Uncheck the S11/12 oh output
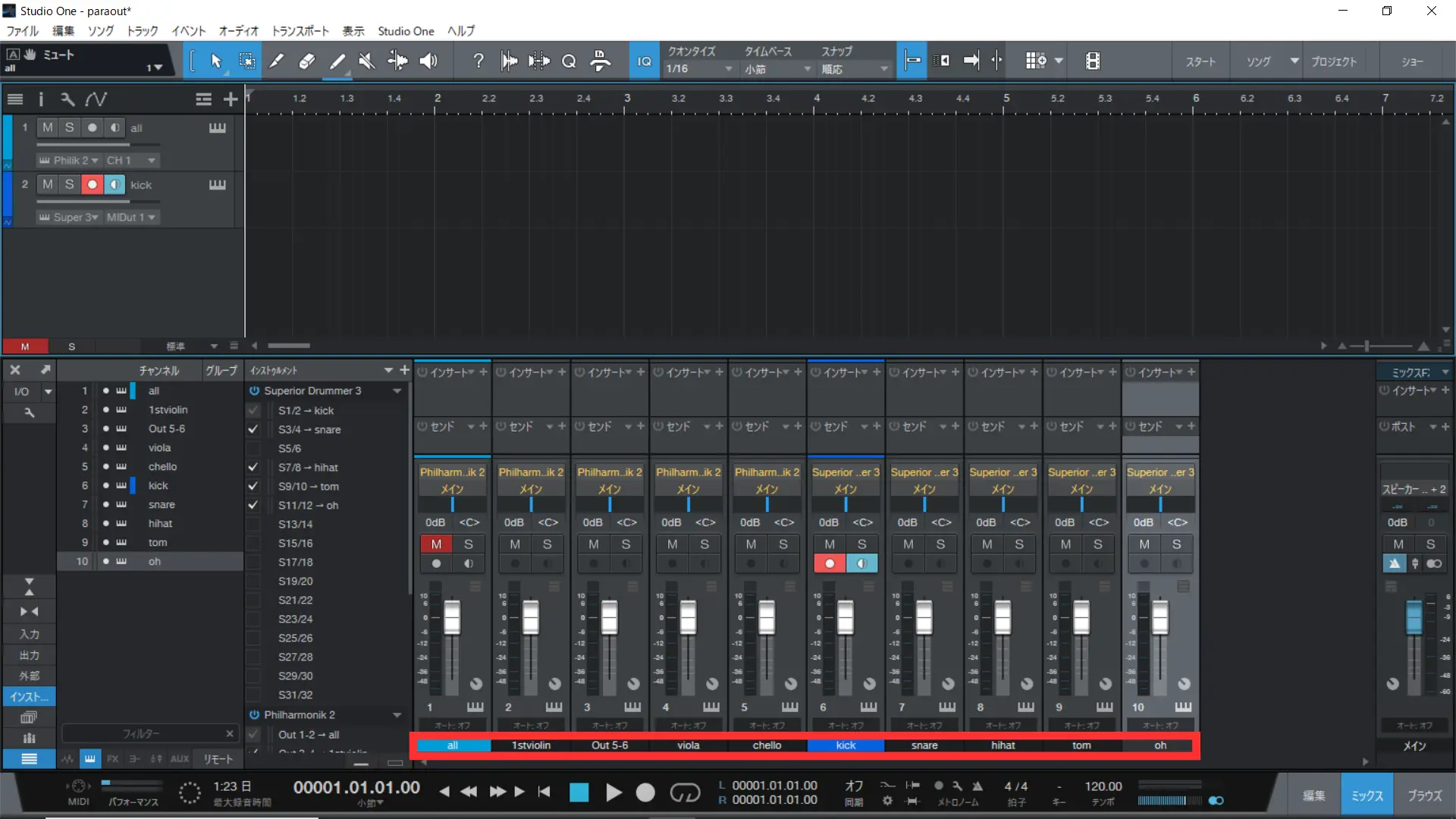 (x=253, y=505)
